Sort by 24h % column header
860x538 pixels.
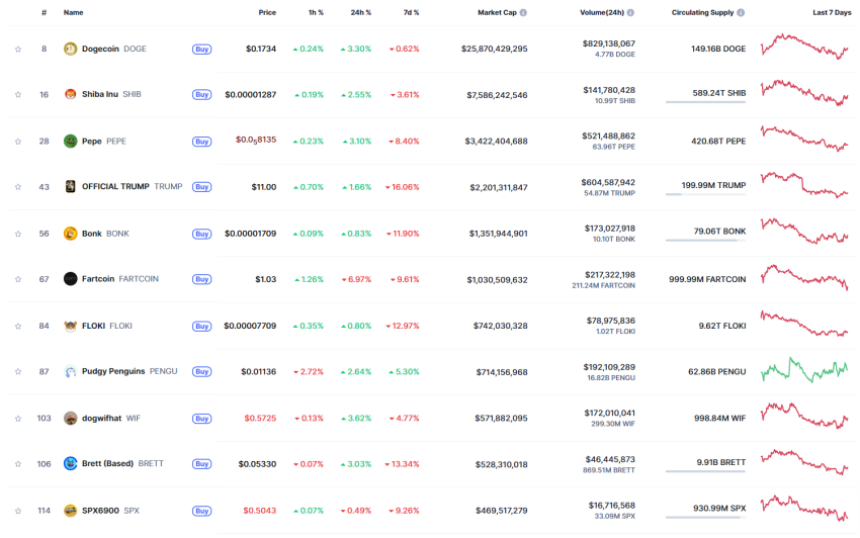[x=361, y=13]
